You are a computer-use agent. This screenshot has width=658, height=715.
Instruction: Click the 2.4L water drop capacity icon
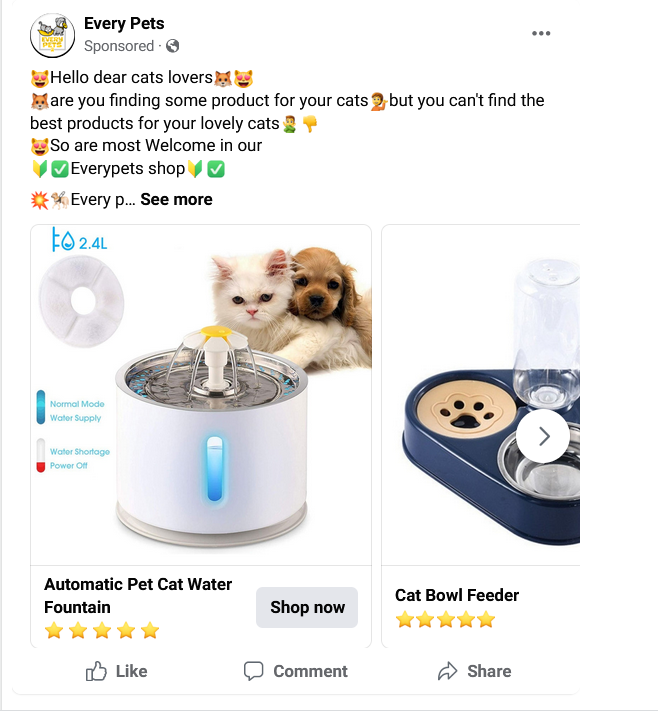pyautogui.click(x=79, y=240)
